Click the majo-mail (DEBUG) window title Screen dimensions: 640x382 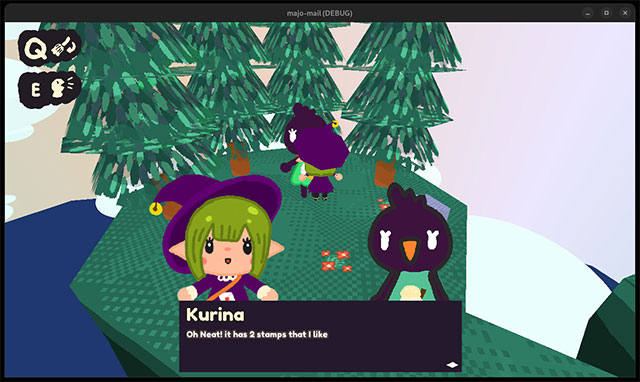click(x=320, y=13)
